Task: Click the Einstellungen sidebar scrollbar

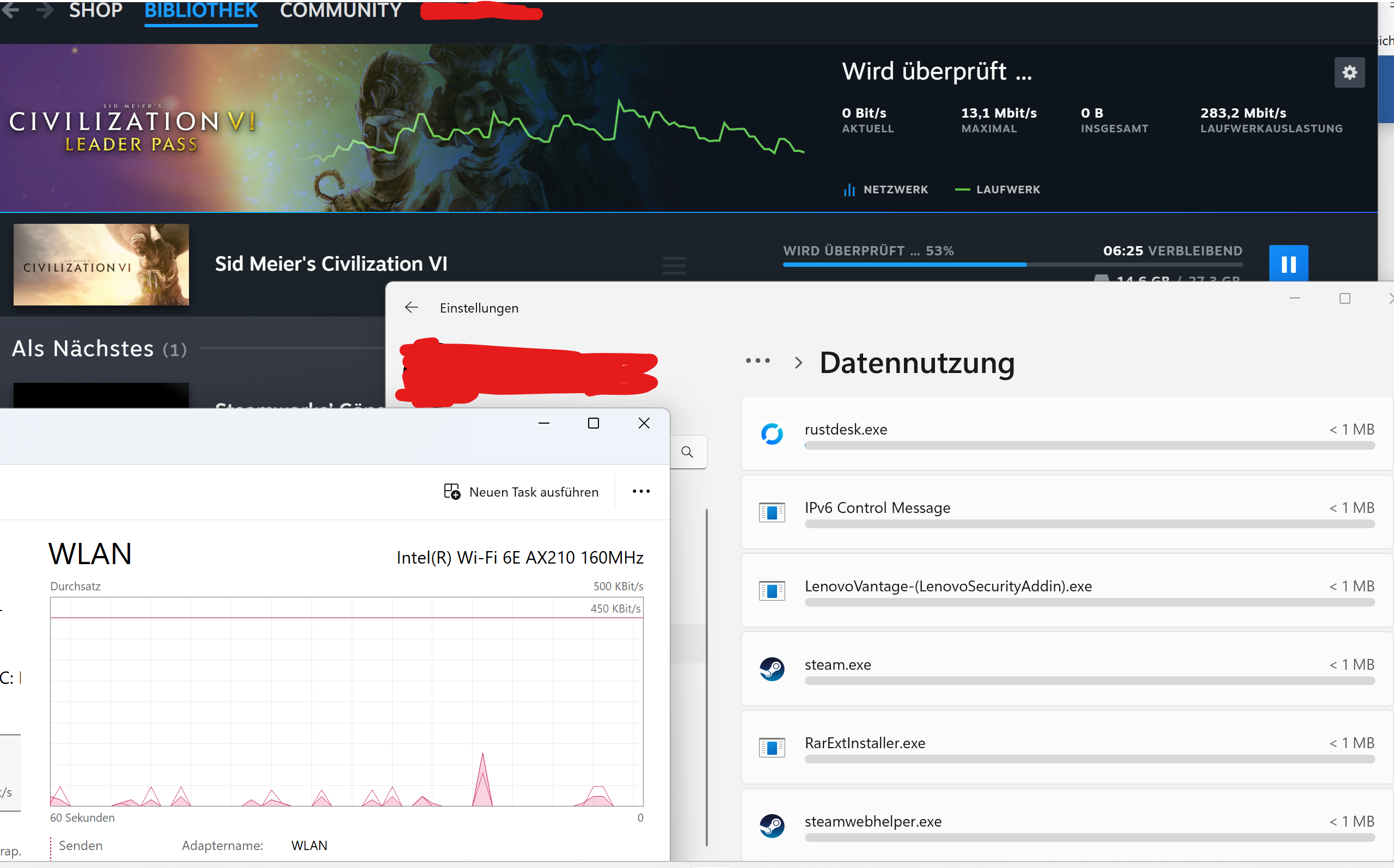Action: tap(706, 677)
